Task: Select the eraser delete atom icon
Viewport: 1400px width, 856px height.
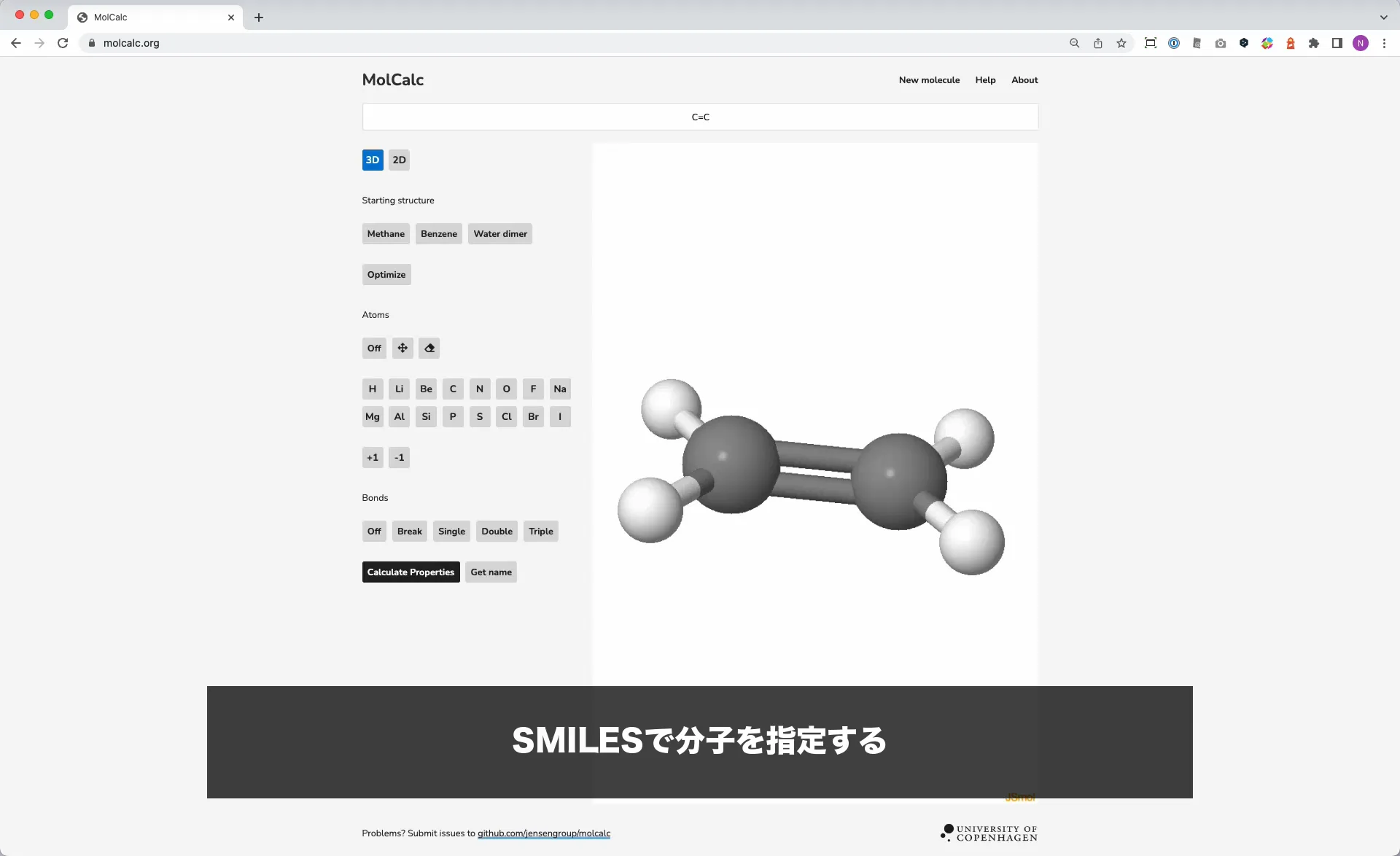Action: [x=429, y=348]
